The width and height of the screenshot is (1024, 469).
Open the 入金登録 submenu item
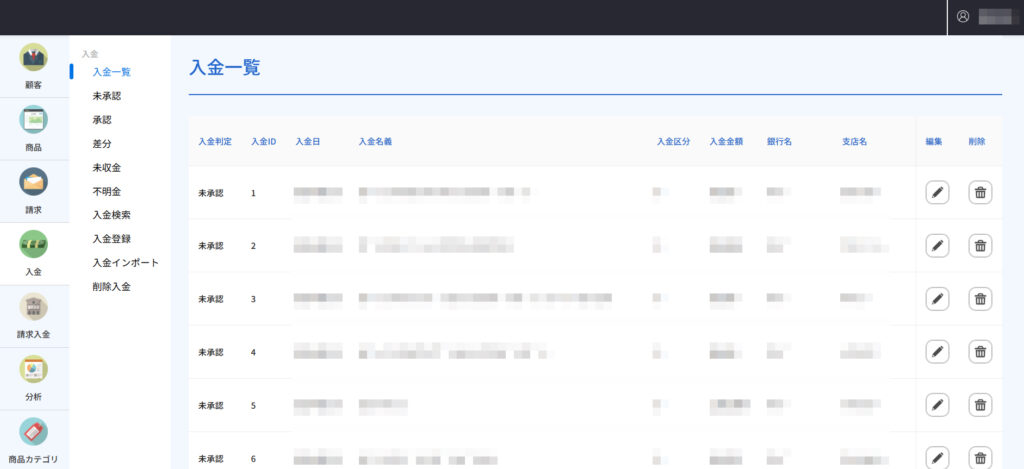(111, 239)
